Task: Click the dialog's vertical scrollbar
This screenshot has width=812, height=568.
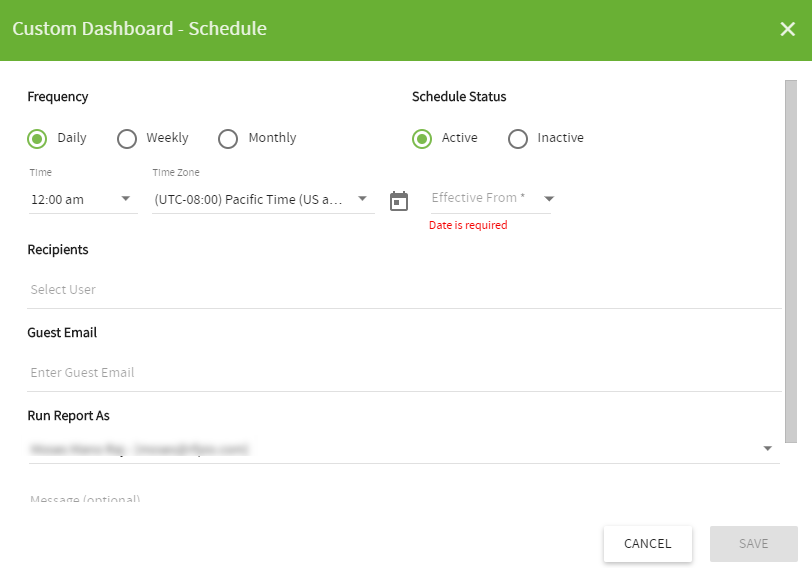Action: point(791,261)
